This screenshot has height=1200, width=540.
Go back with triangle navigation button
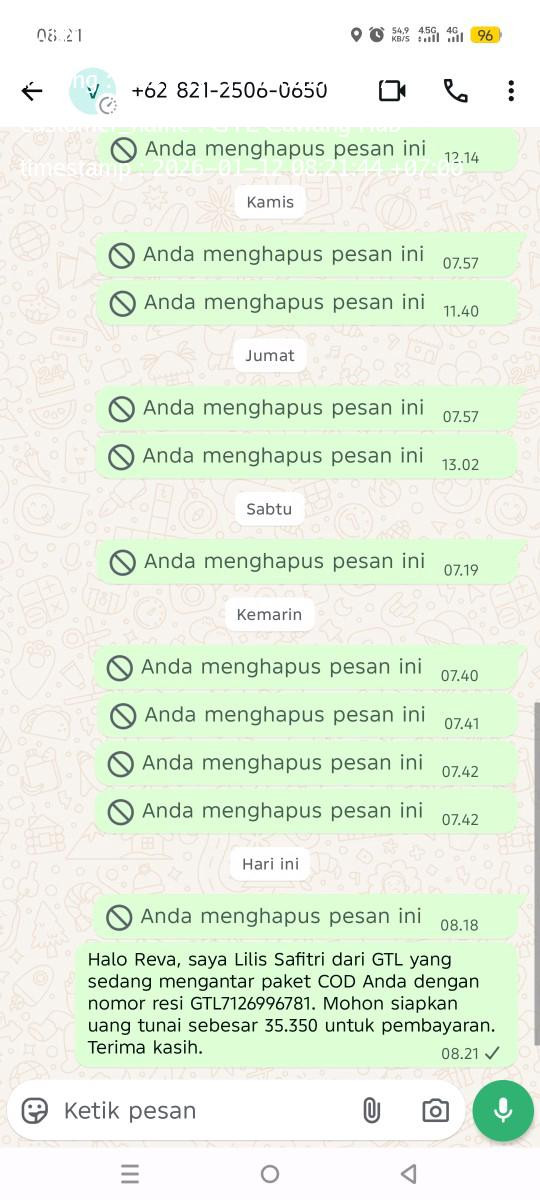tap(407, 1174)
